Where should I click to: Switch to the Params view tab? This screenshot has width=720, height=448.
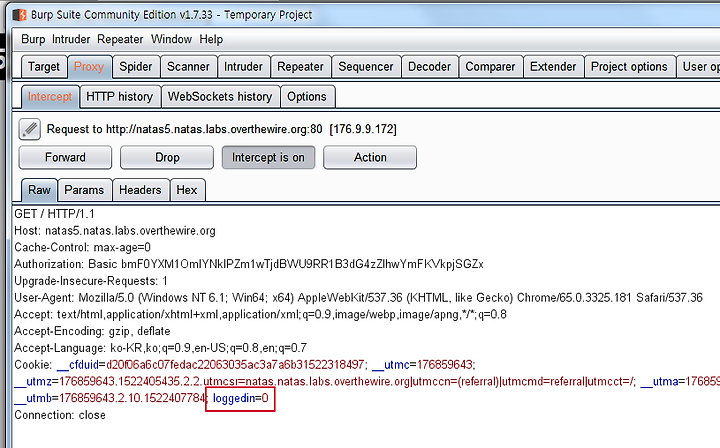coord(84,190)
